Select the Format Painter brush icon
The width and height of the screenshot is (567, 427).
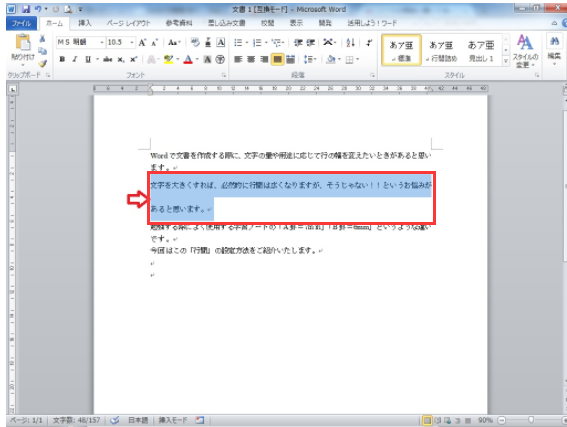click(42, 64)
